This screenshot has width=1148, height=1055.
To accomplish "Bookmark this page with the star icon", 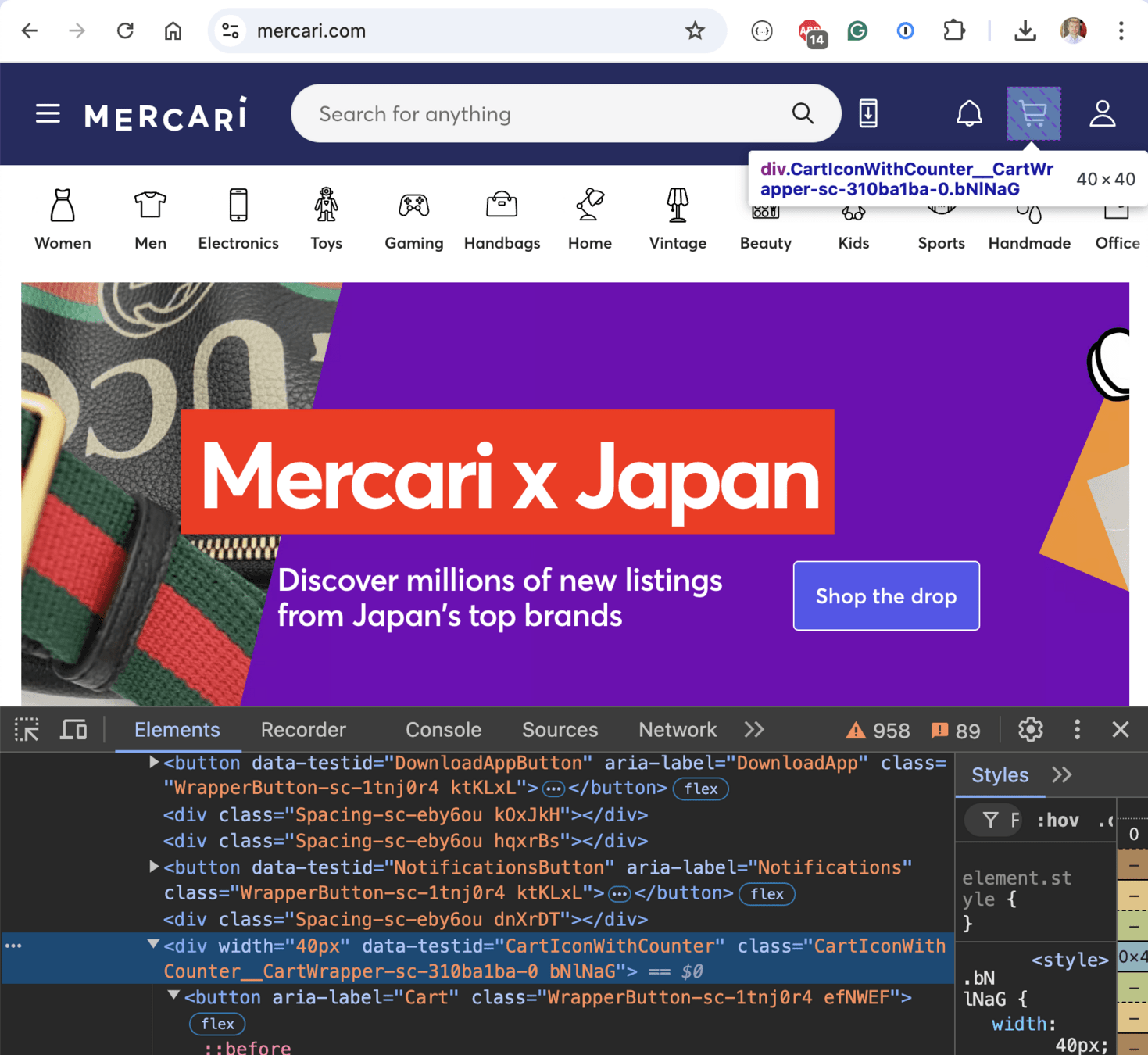I will point(695,31).
